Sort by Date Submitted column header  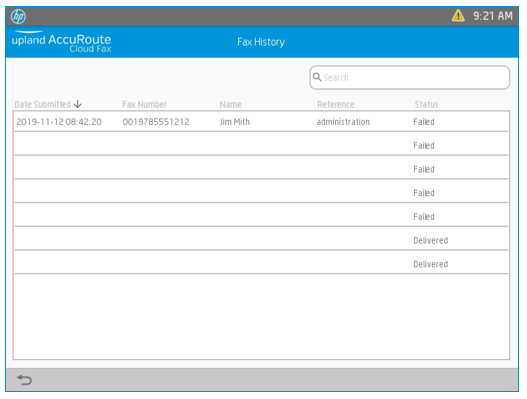click(43, 104)
